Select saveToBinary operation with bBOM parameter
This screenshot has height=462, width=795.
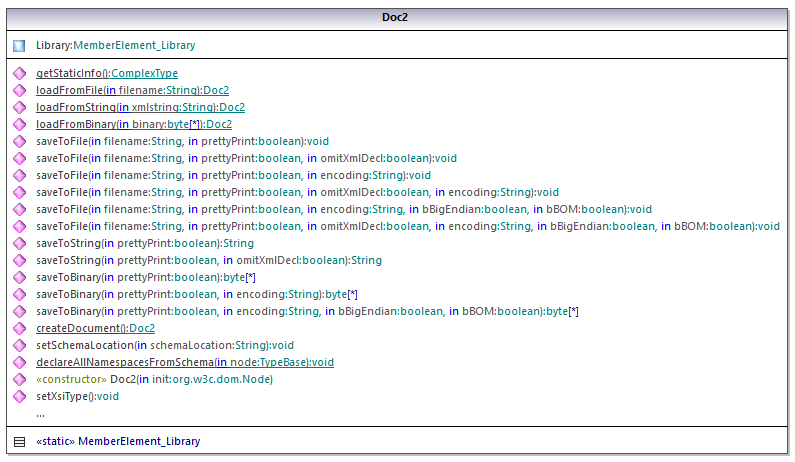pyautogui.click(x=307, y=311)
